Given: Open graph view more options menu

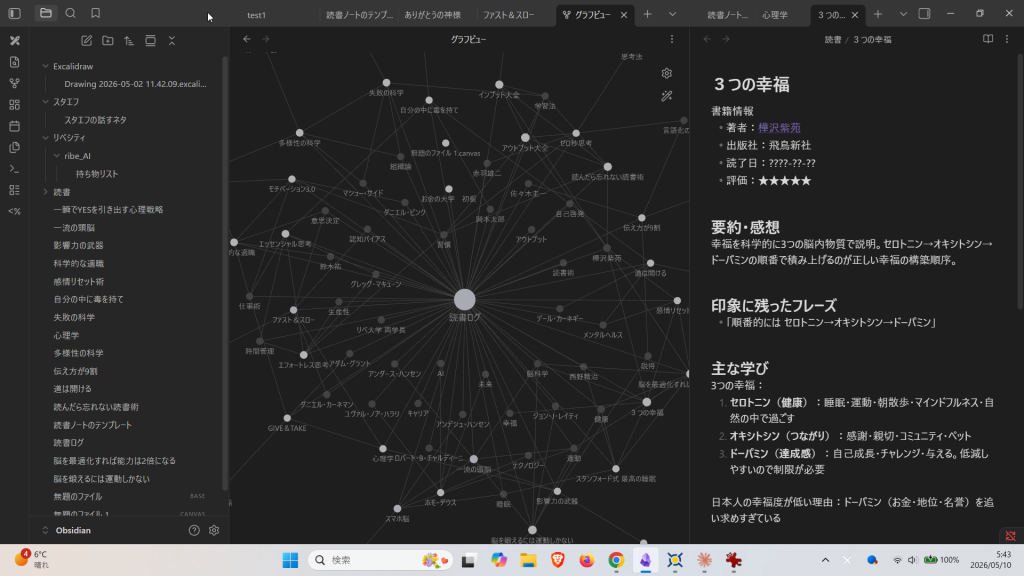Looking at the screenshot, I should 671,39.
